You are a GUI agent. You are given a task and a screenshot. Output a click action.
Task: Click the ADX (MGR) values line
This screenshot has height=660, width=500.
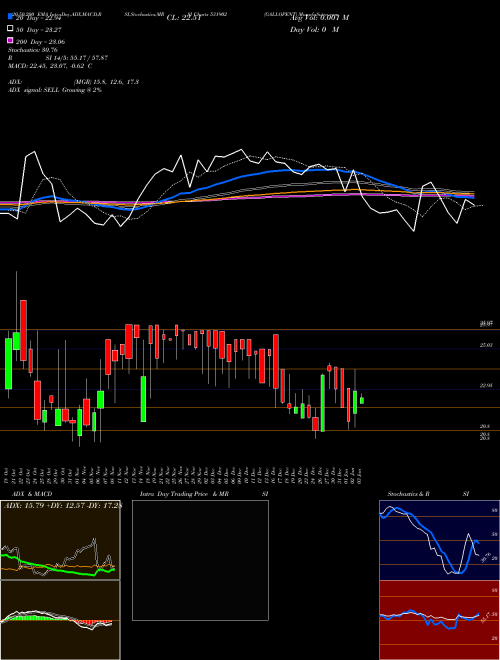(x=73, y=82)
